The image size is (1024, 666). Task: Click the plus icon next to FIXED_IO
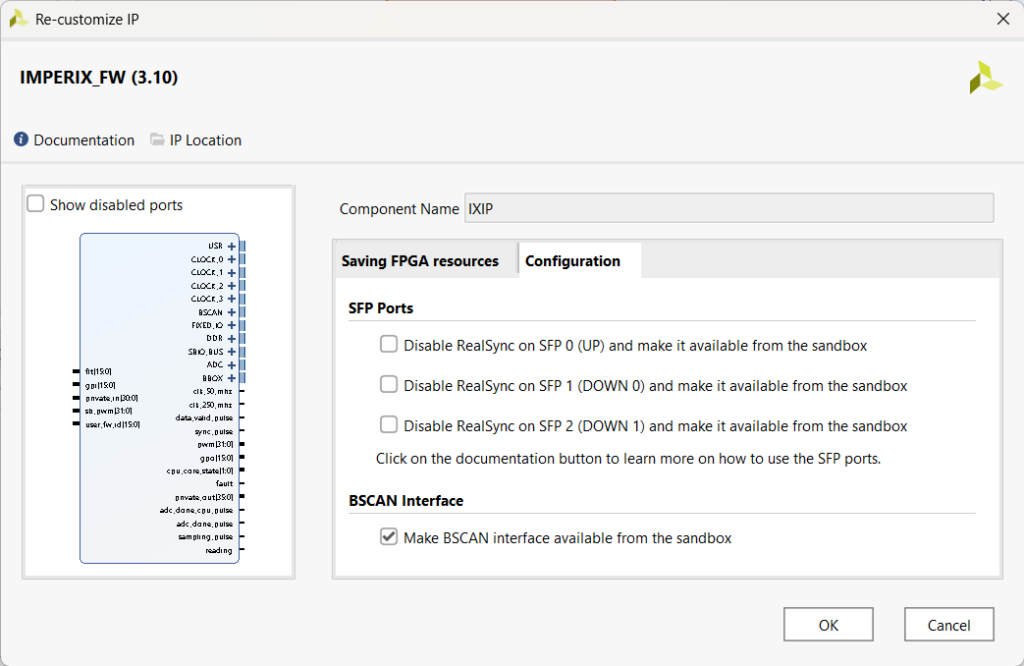click(231, 325)
